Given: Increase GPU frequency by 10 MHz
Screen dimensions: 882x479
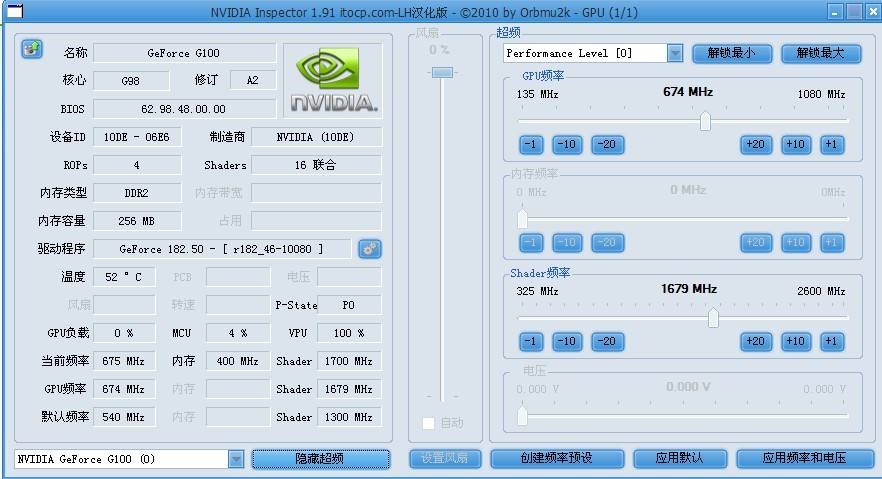Looking at the screenshot, I should coord(795,144).
